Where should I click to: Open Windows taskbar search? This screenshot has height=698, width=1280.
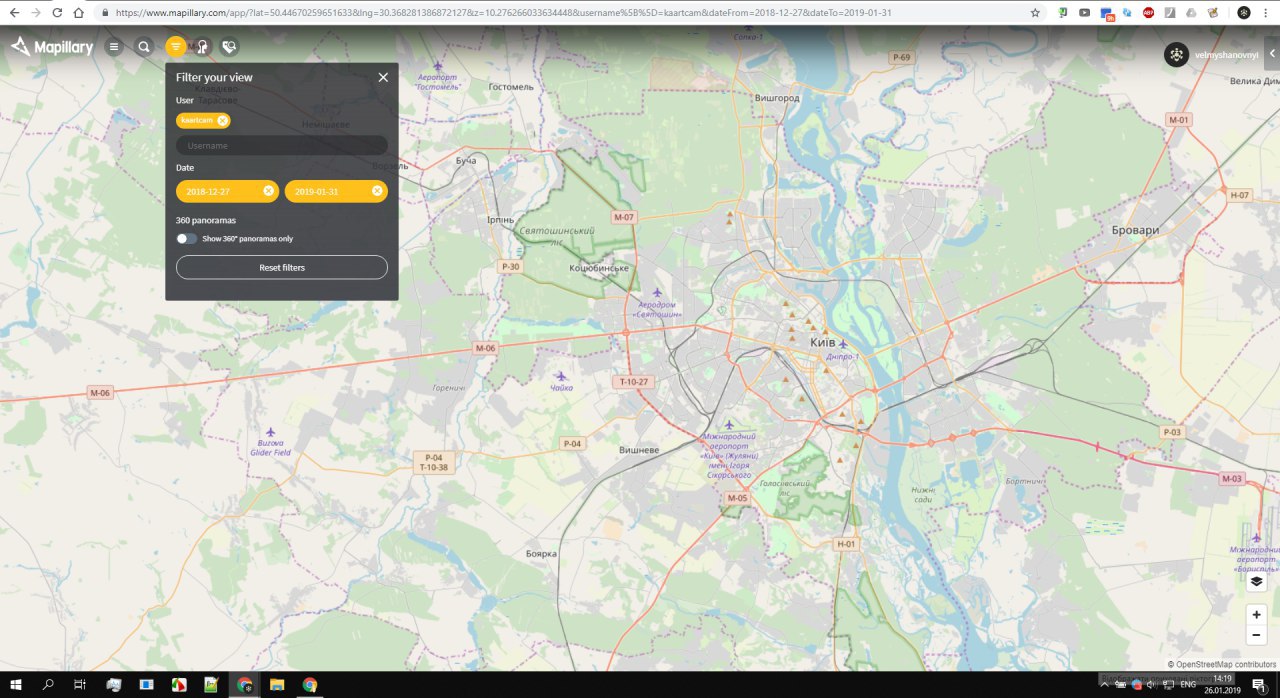point(48,685)
